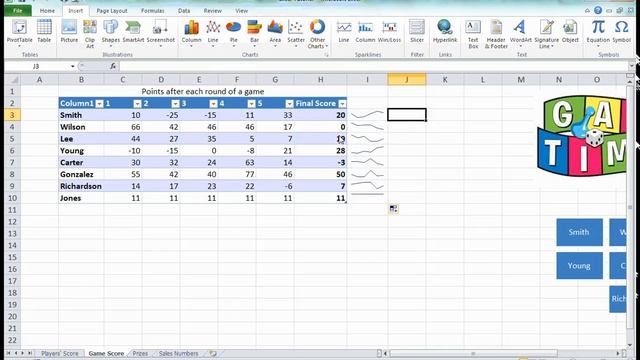Click inside the formula bar
The image size is (640, 360).
tap(373, 66)
